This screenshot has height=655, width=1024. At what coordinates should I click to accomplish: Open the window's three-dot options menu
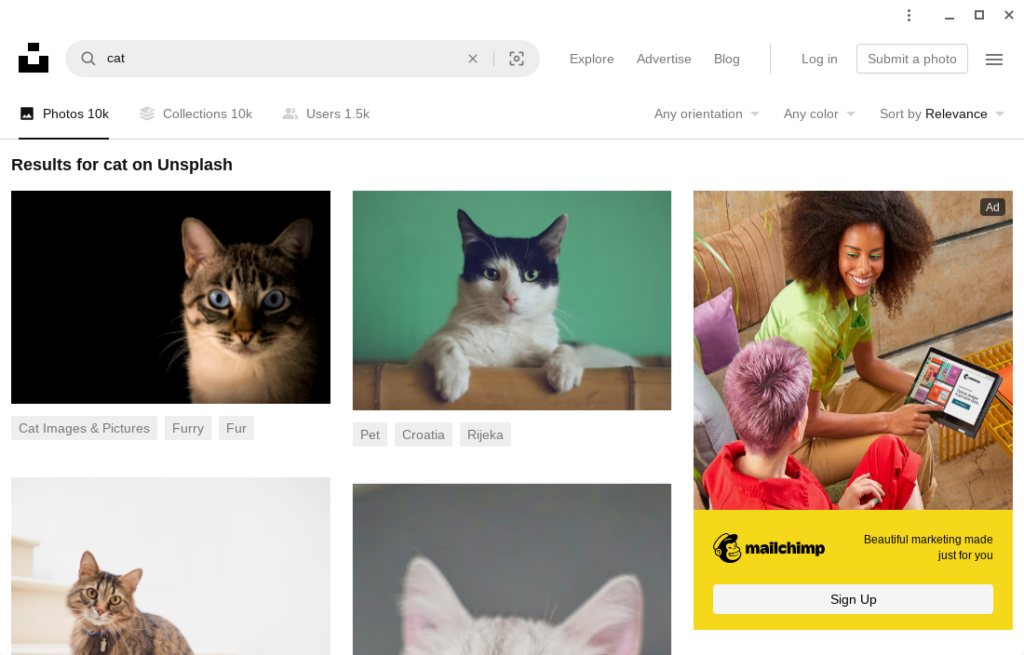[908, 15]
